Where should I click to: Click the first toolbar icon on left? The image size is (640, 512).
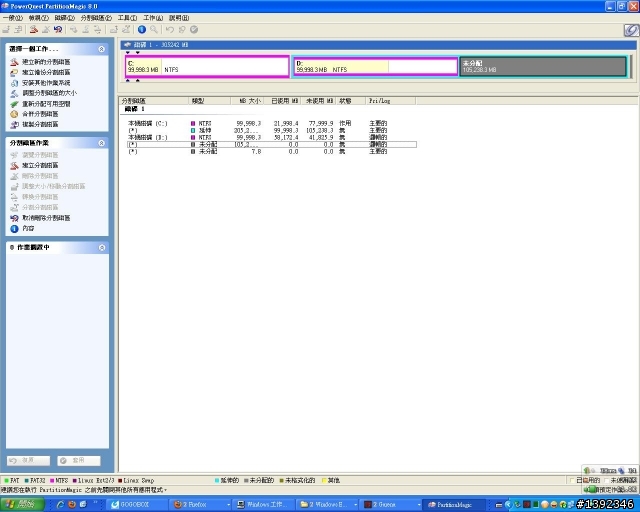[x=6, y=29]
